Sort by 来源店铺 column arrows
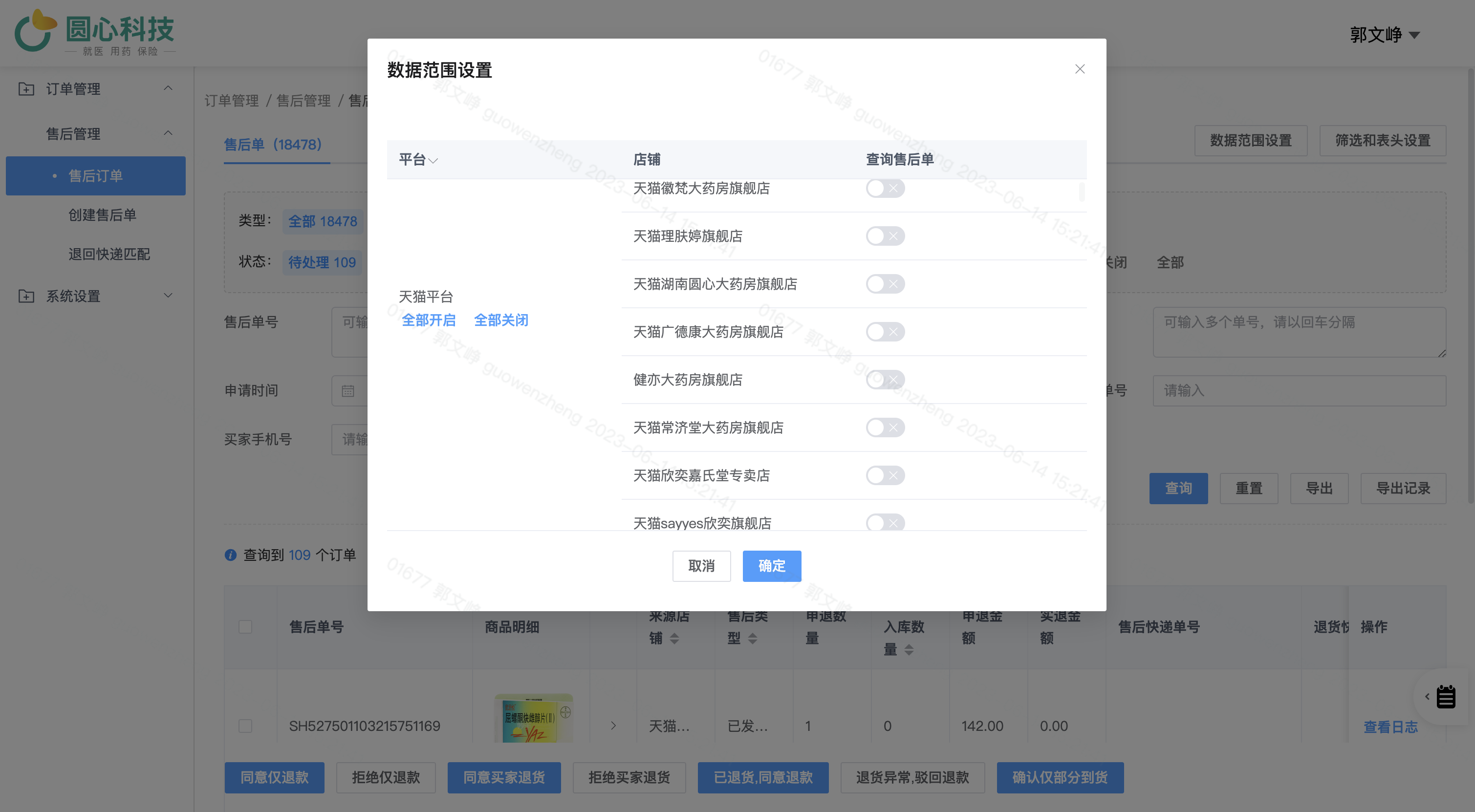This screenshot has width=1475, height=812. click(x=674, y=639)
